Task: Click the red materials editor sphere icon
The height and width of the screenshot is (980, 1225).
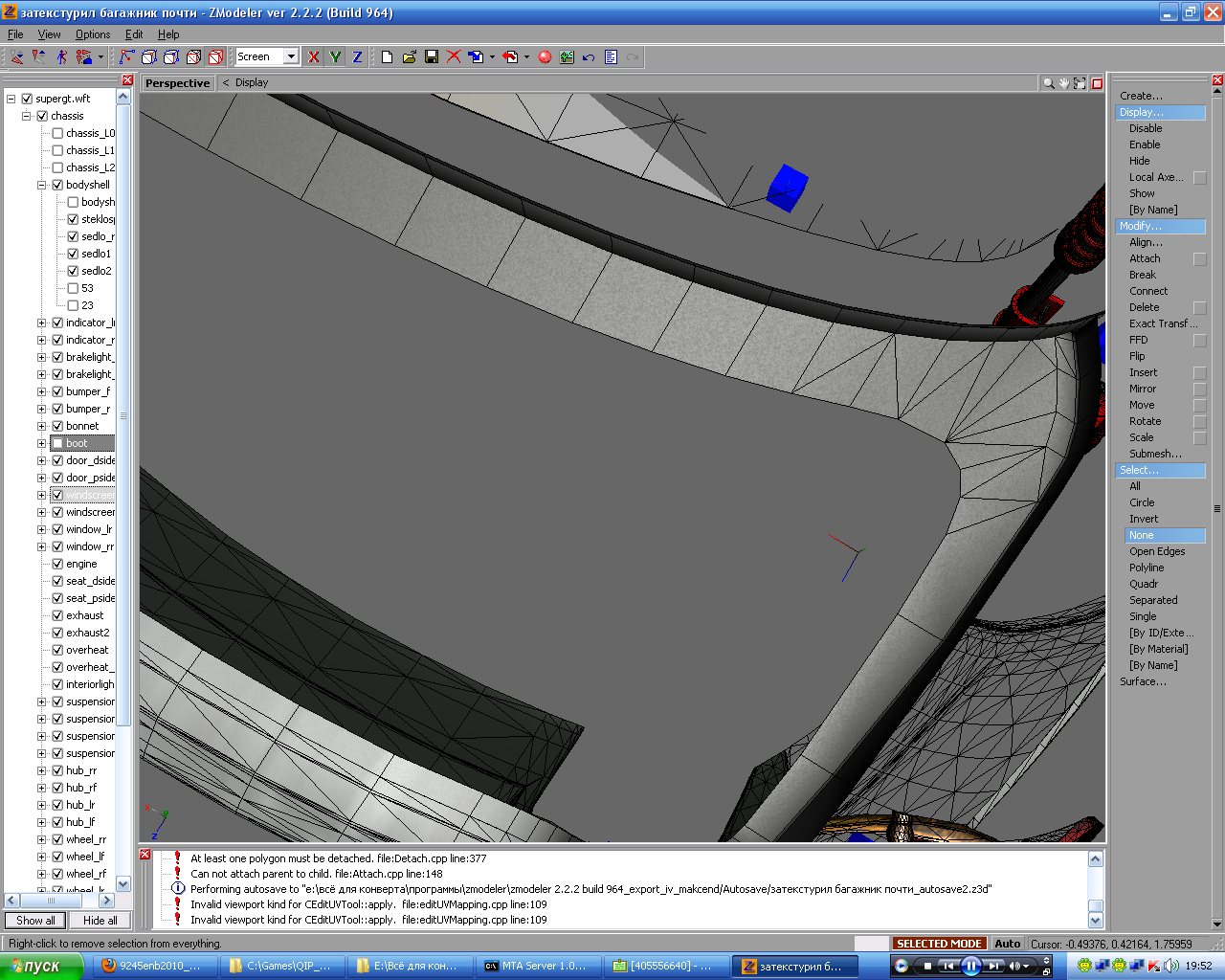Action: 545,57
